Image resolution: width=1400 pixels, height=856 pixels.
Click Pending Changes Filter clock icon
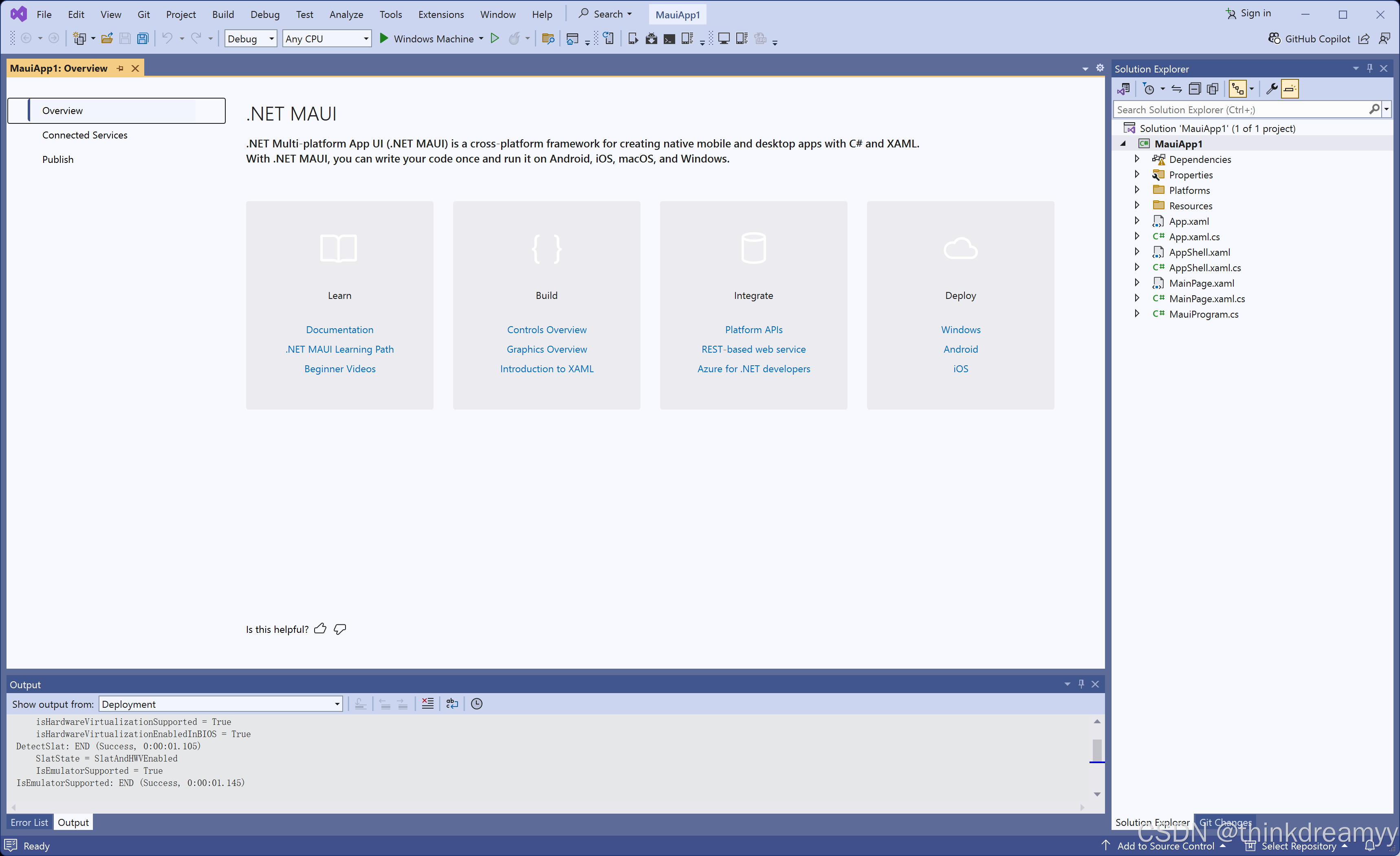pos(1148,89)
